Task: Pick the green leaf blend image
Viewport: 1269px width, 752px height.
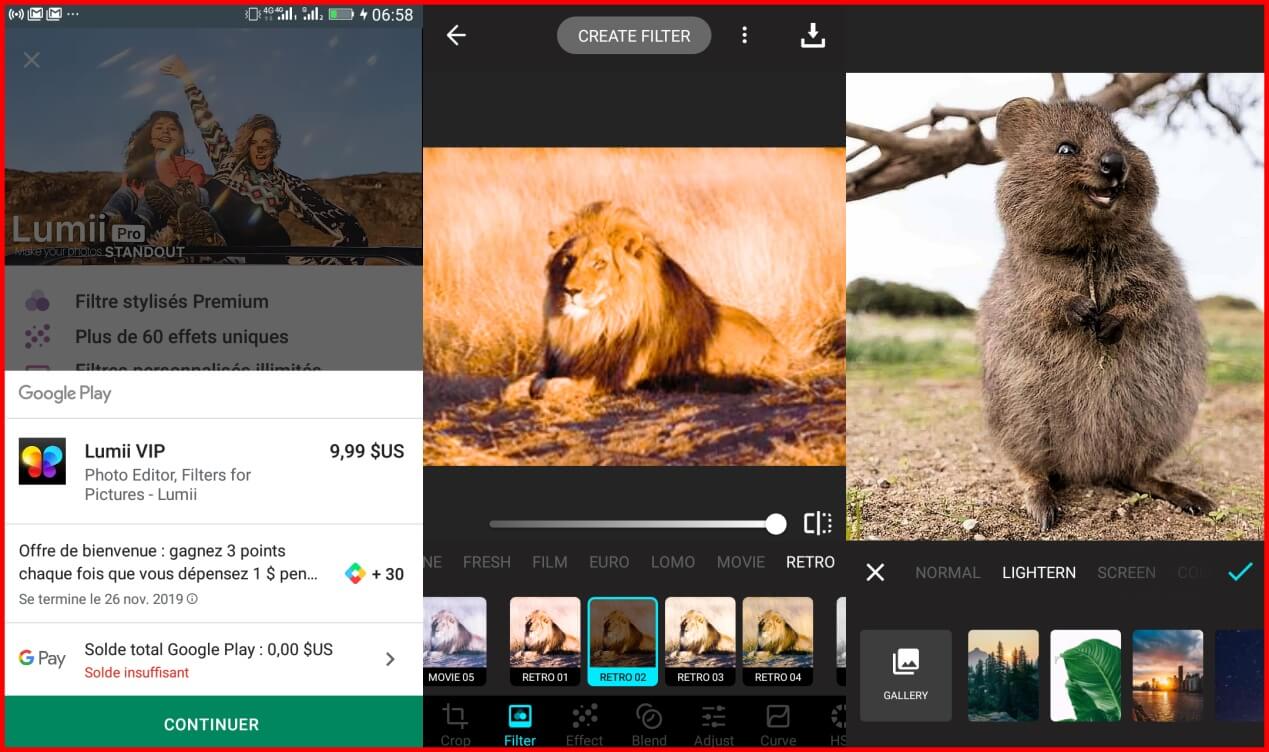Action: (x=1085, y=675)
